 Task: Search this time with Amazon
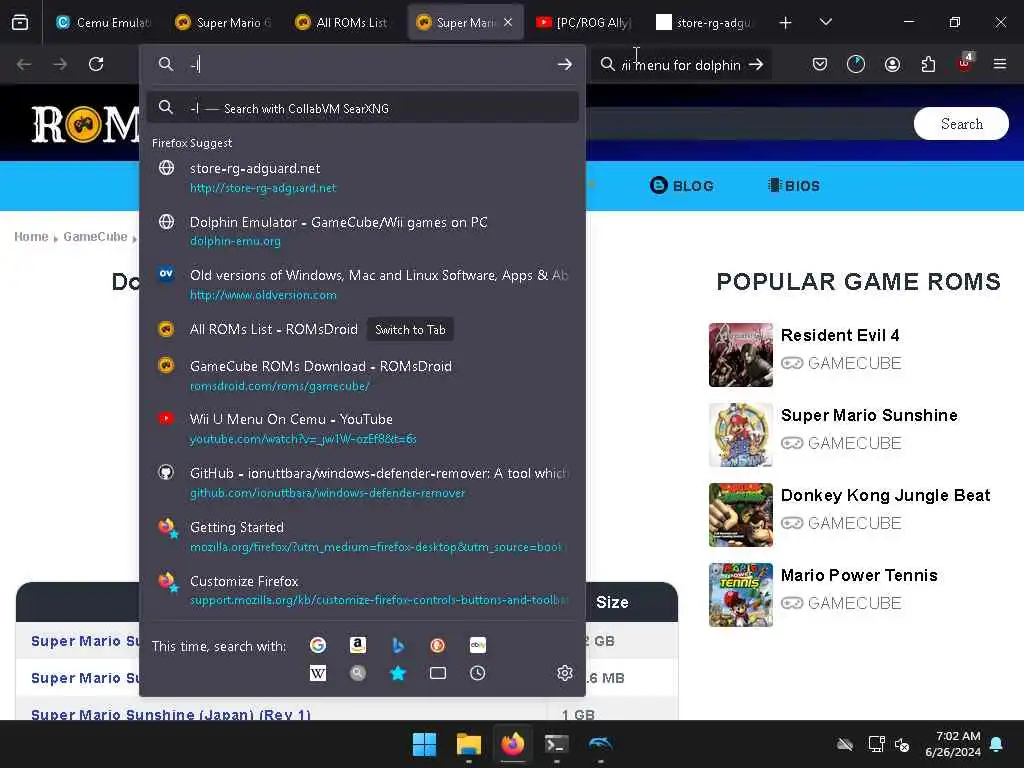pos(357,645)
